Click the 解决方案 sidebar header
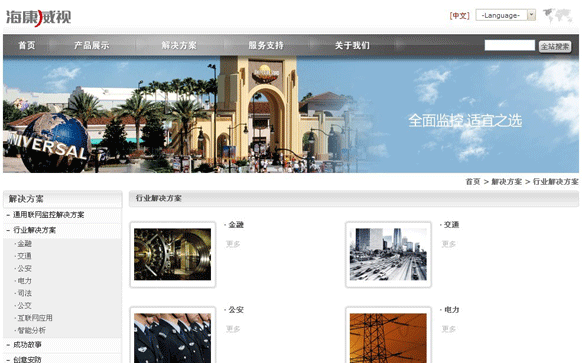Image resolution: width=582 pixels, height=363 pixels. pos(26,199)
